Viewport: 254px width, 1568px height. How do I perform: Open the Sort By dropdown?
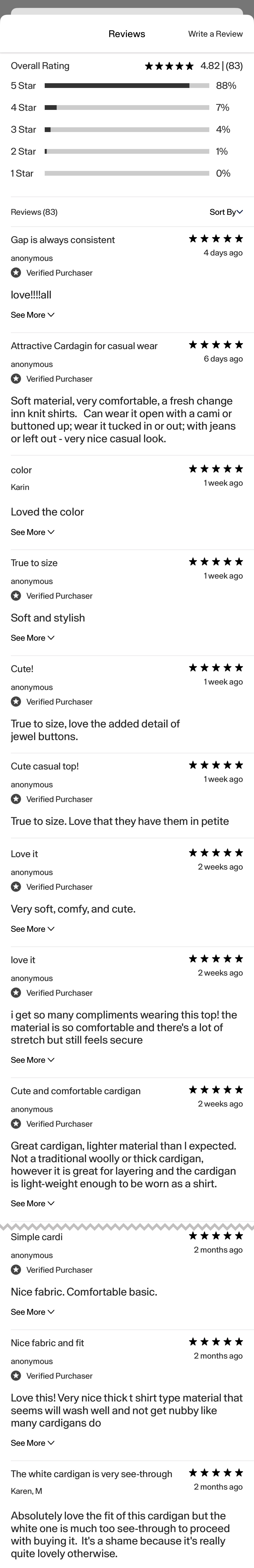(x=226, y=212)
